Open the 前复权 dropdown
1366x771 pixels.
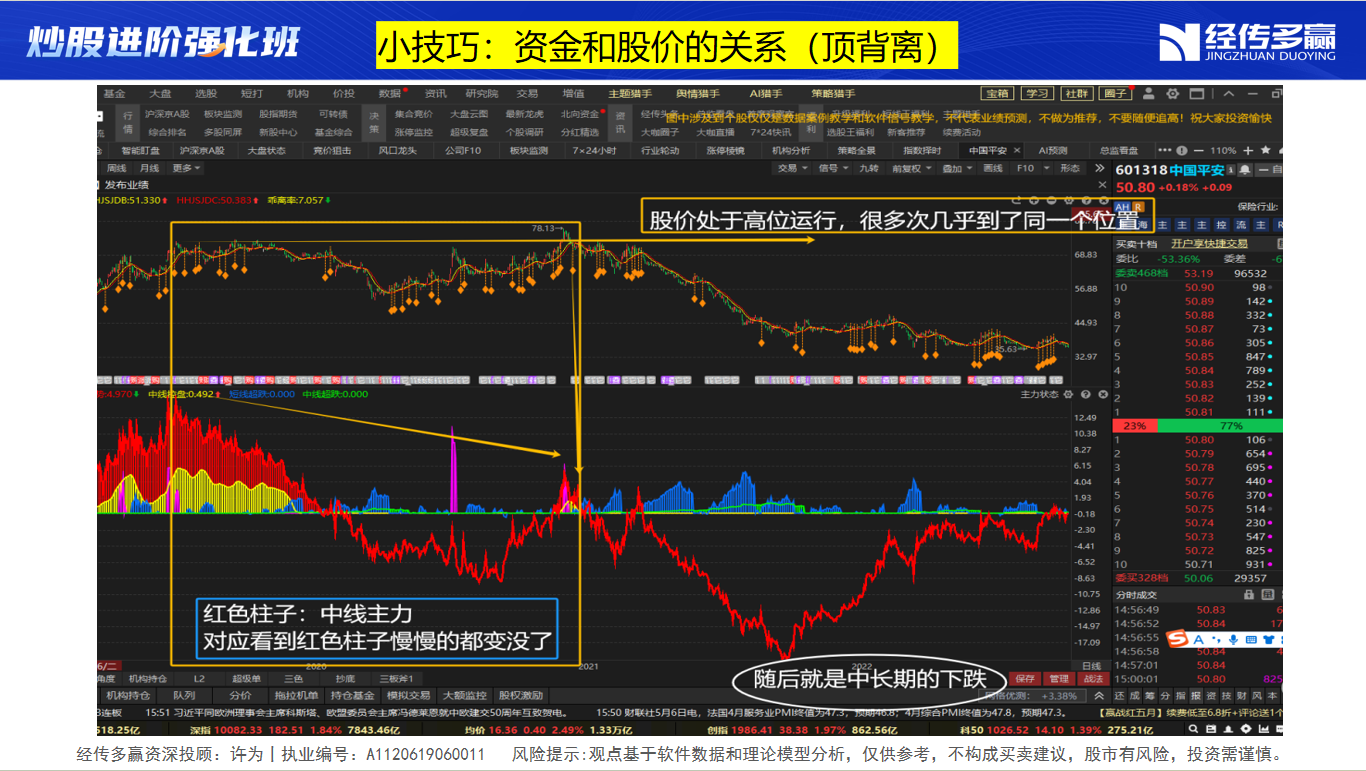coord(910,168)
